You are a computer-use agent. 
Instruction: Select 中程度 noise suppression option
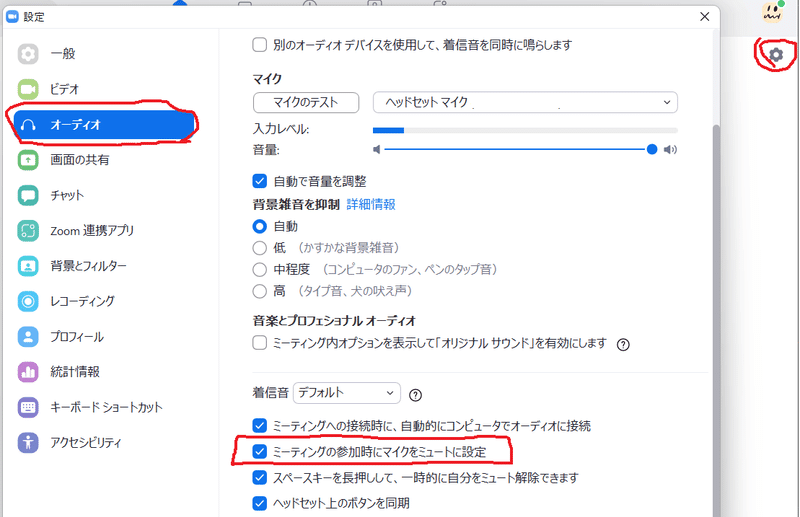pos(260,269)
